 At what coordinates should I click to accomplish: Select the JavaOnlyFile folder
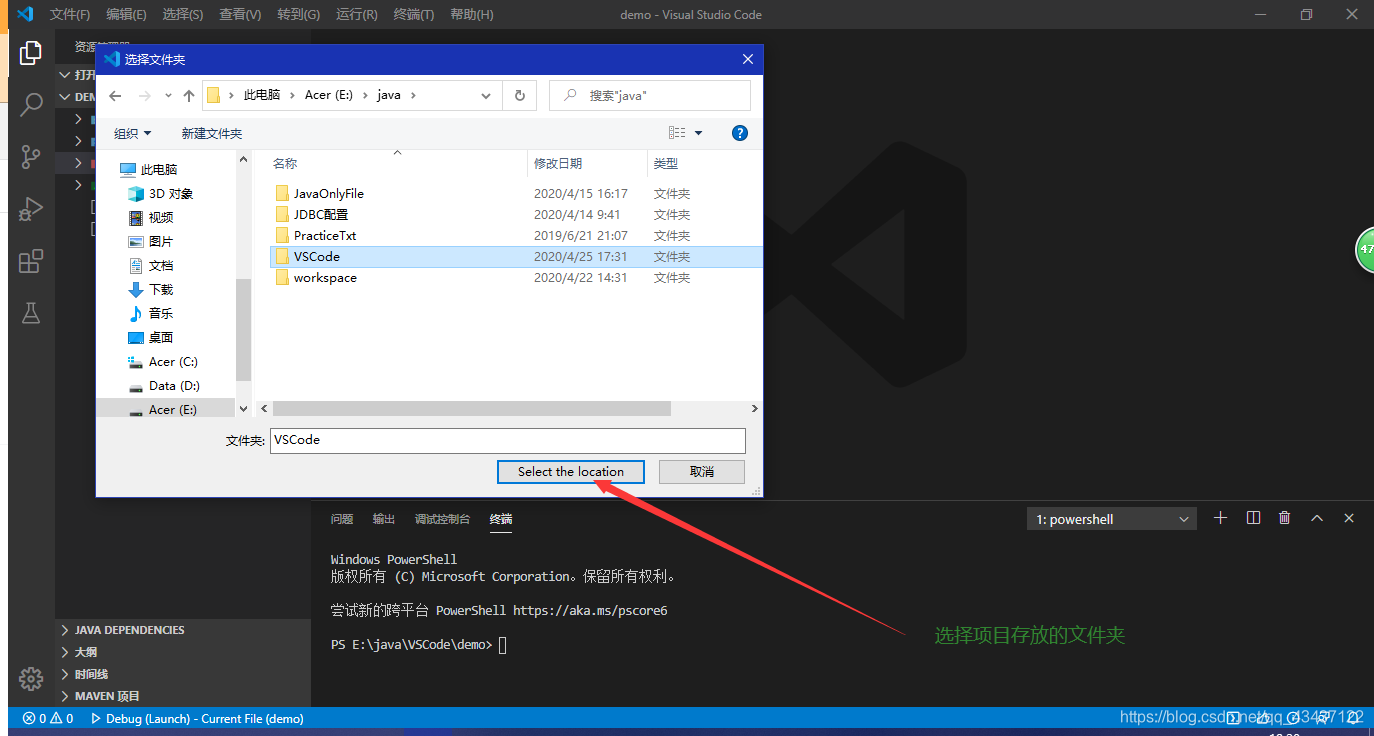point(328,193)
